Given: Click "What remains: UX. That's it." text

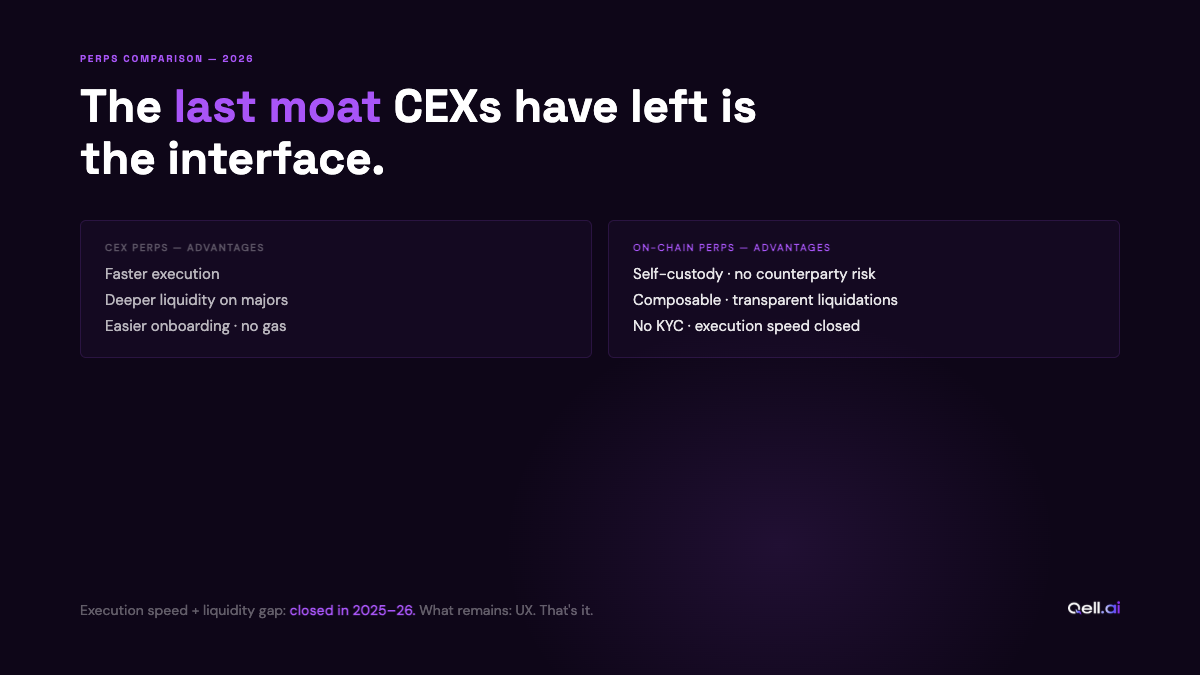Looking at the screenshot, I should click(507, 610).
